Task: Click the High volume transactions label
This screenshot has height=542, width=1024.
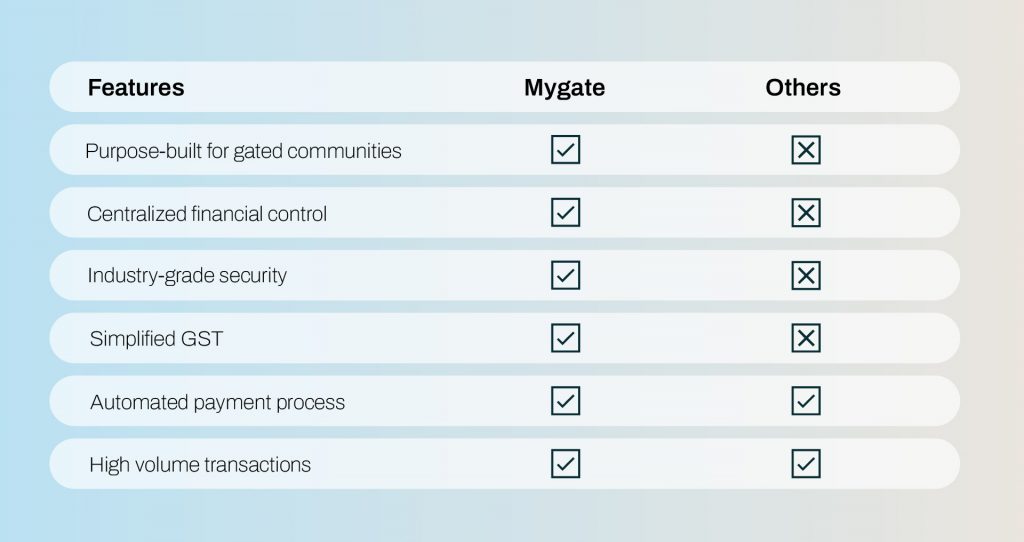Action: [x=200, y=464]
